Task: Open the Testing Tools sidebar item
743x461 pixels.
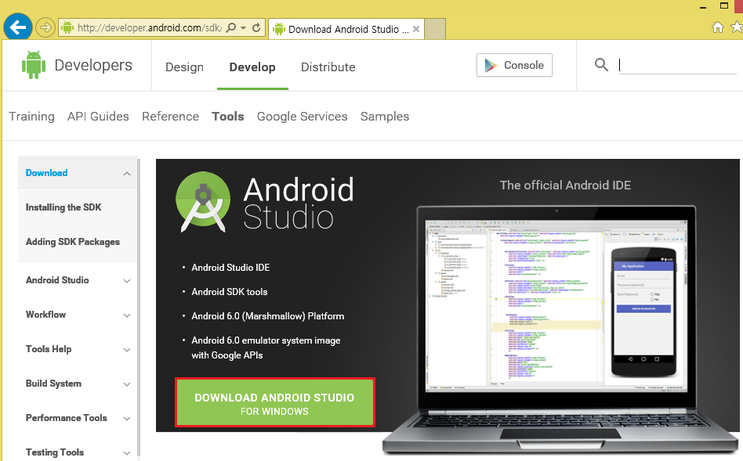Action: 54,452
